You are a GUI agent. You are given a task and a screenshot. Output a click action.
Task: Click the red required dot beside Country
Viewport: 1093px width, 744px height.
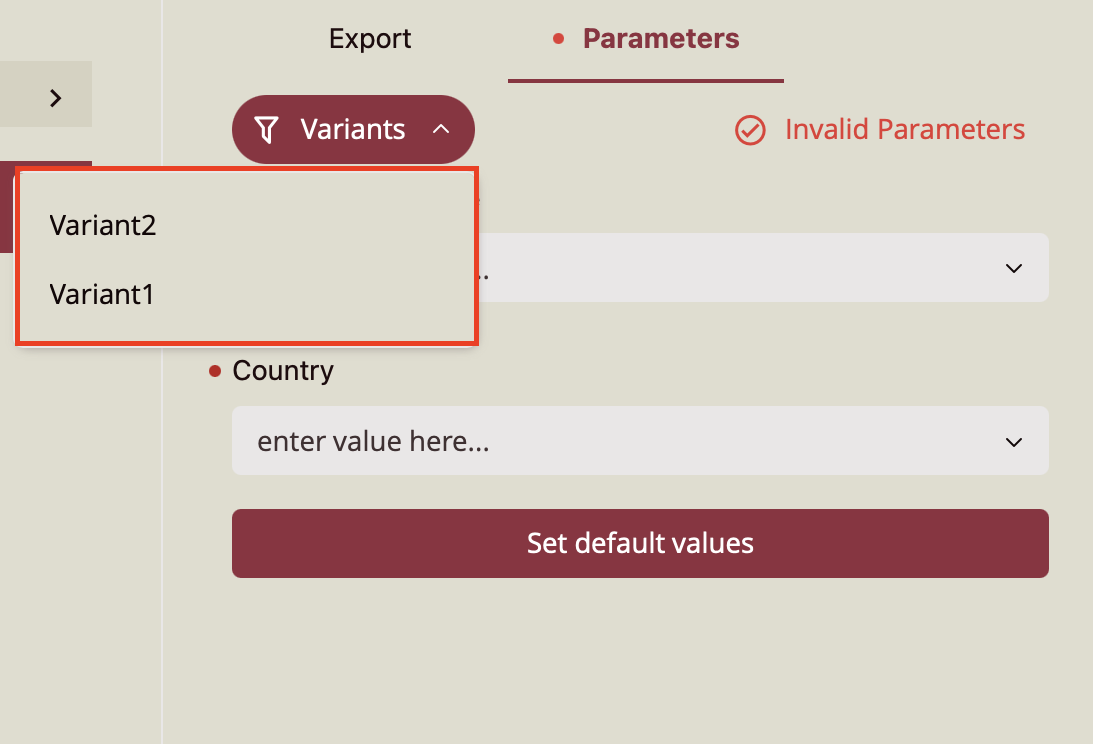tap(215, 372)
